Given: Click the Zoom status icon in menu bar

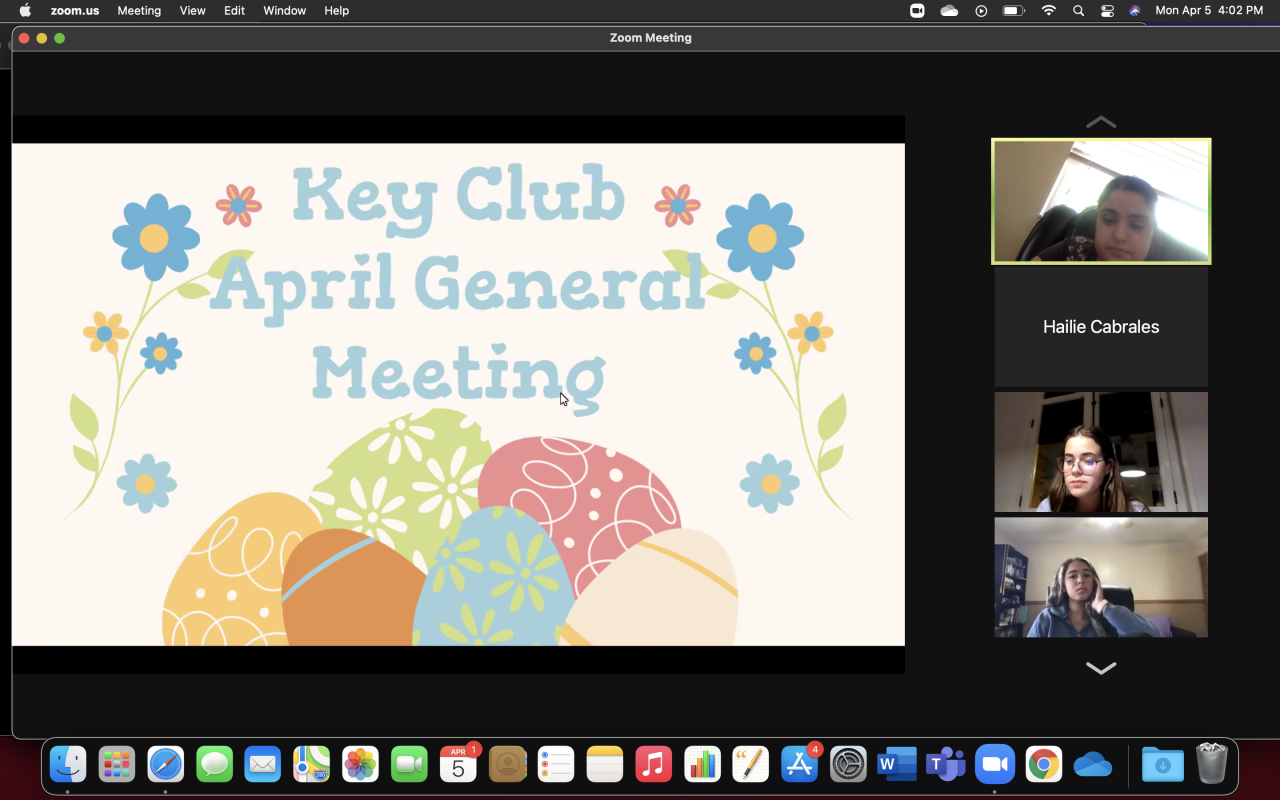Looking at the screenshot, I should (x=917, y=11).
